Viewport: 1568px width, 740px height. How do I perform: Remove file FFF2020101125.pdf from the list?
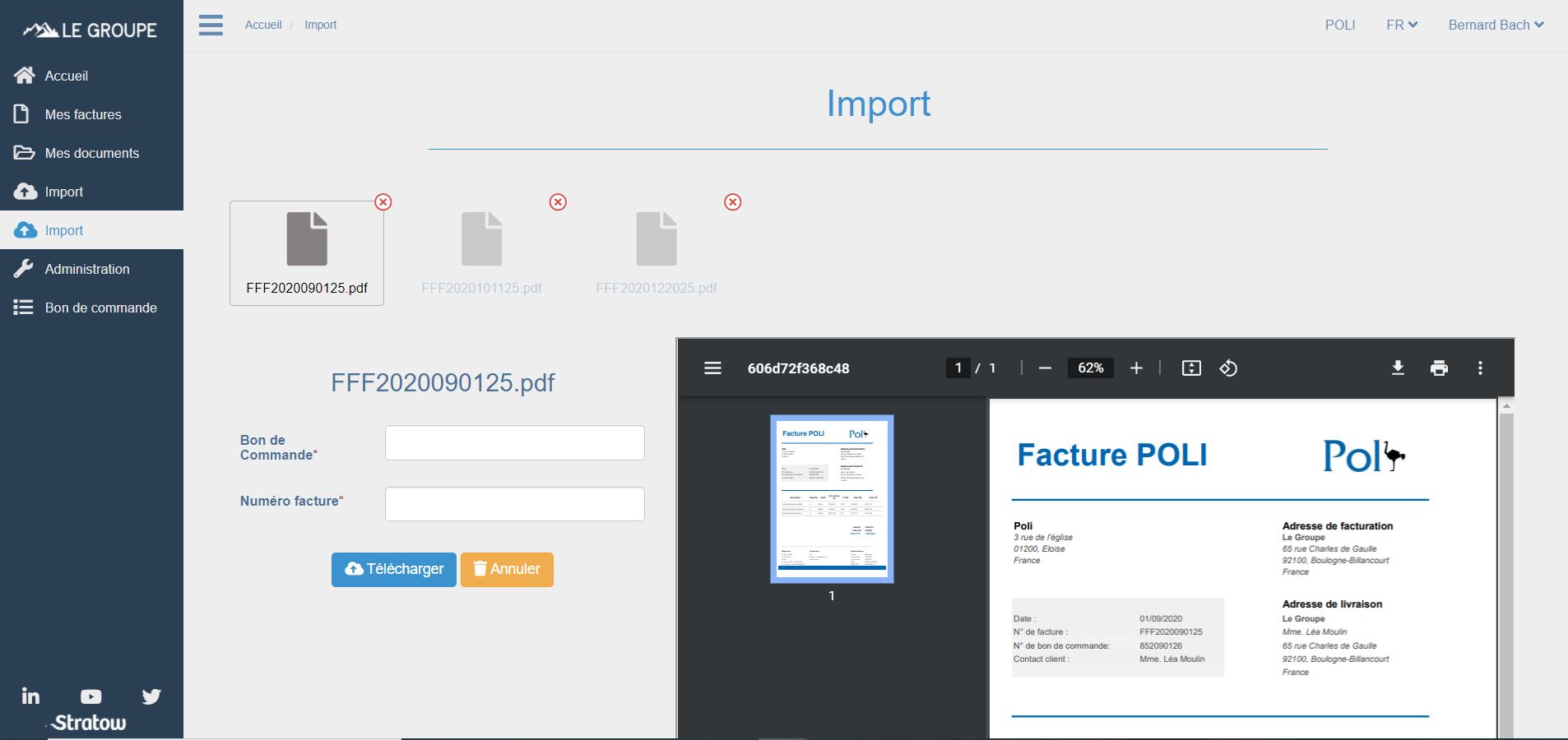[x=558, y=202]
